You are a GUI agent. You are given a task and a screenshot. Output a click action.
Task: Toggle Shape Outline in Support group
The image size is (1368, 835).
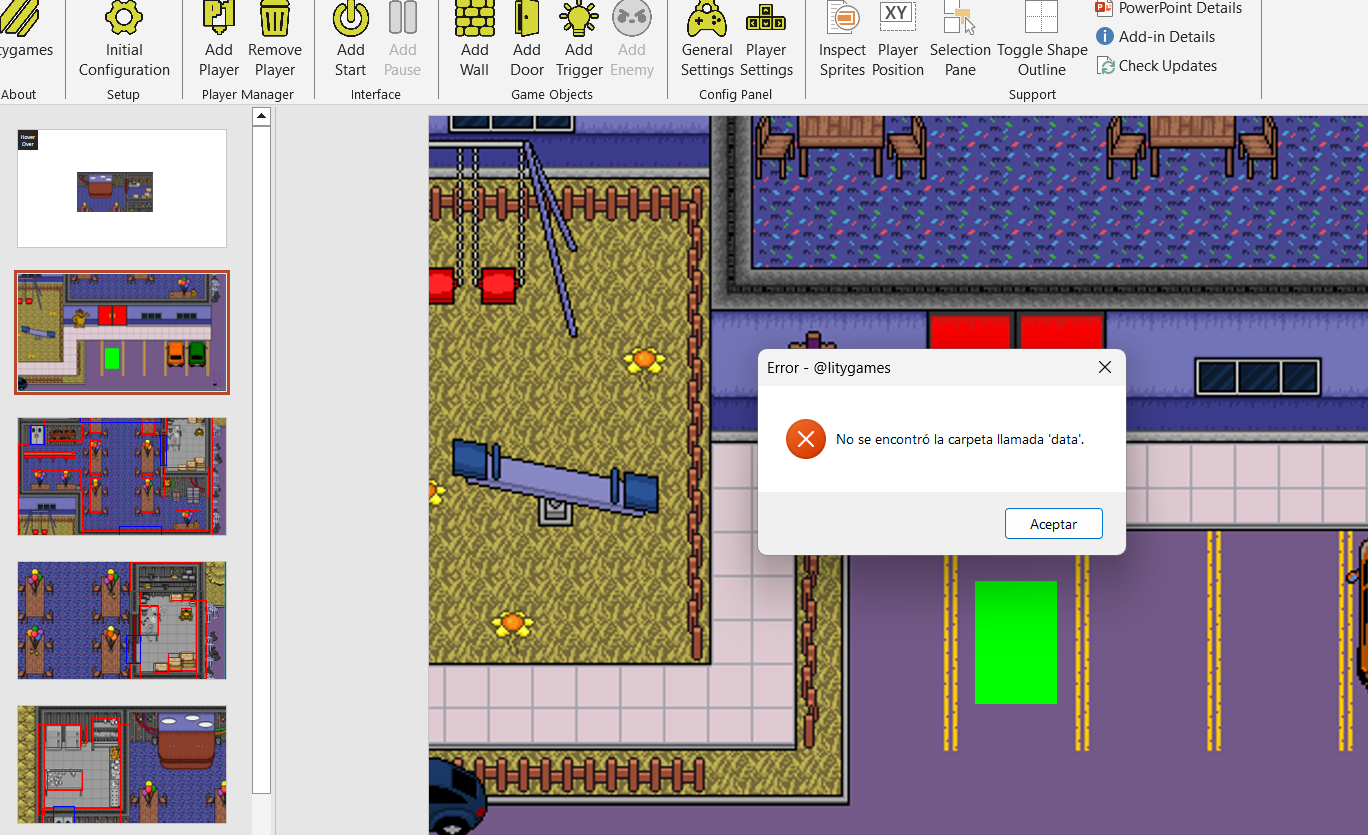coord(1042,40)
